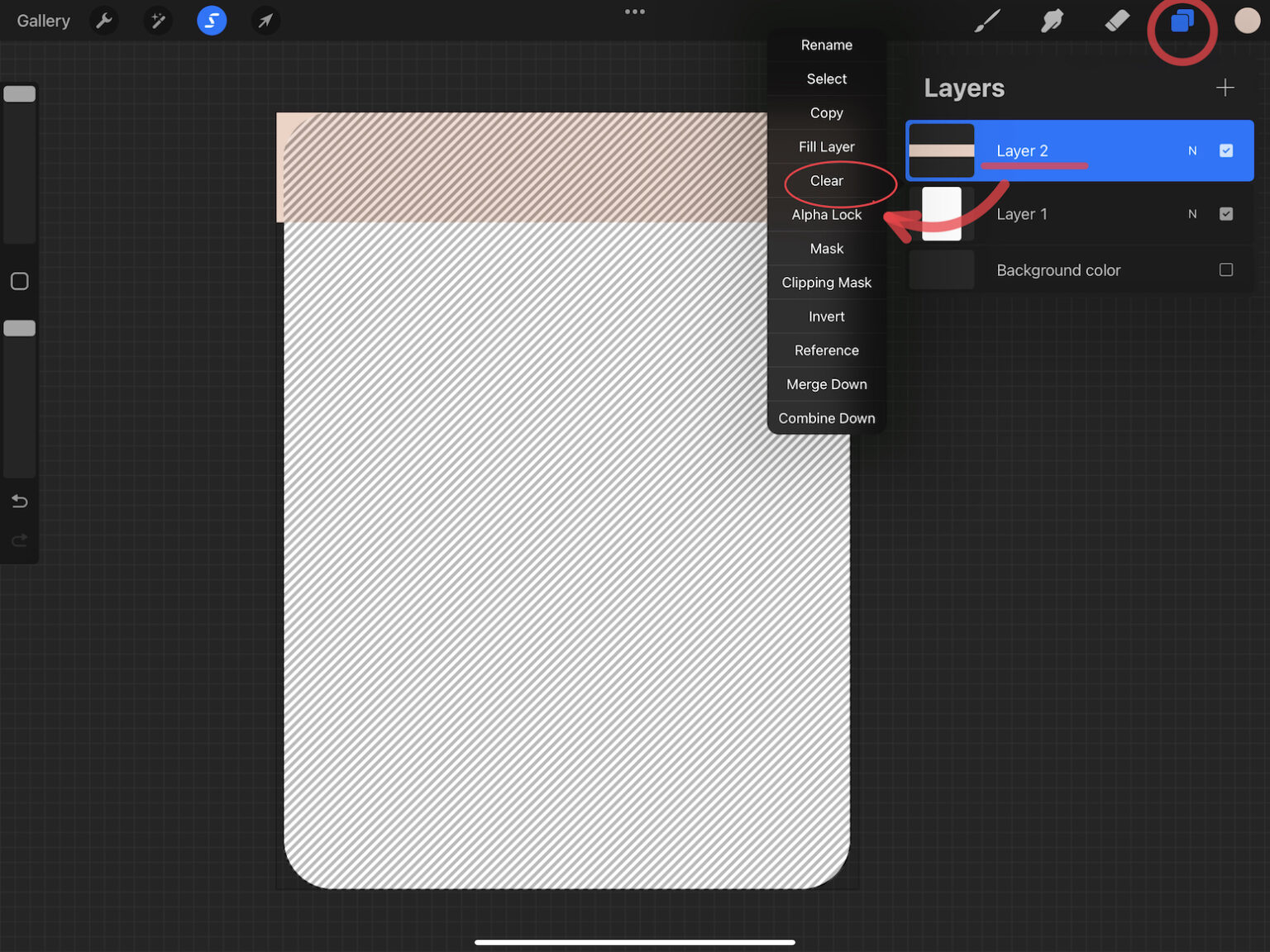Return to the Gallery
Screen dimensions: 1270x952
point(43,21)
